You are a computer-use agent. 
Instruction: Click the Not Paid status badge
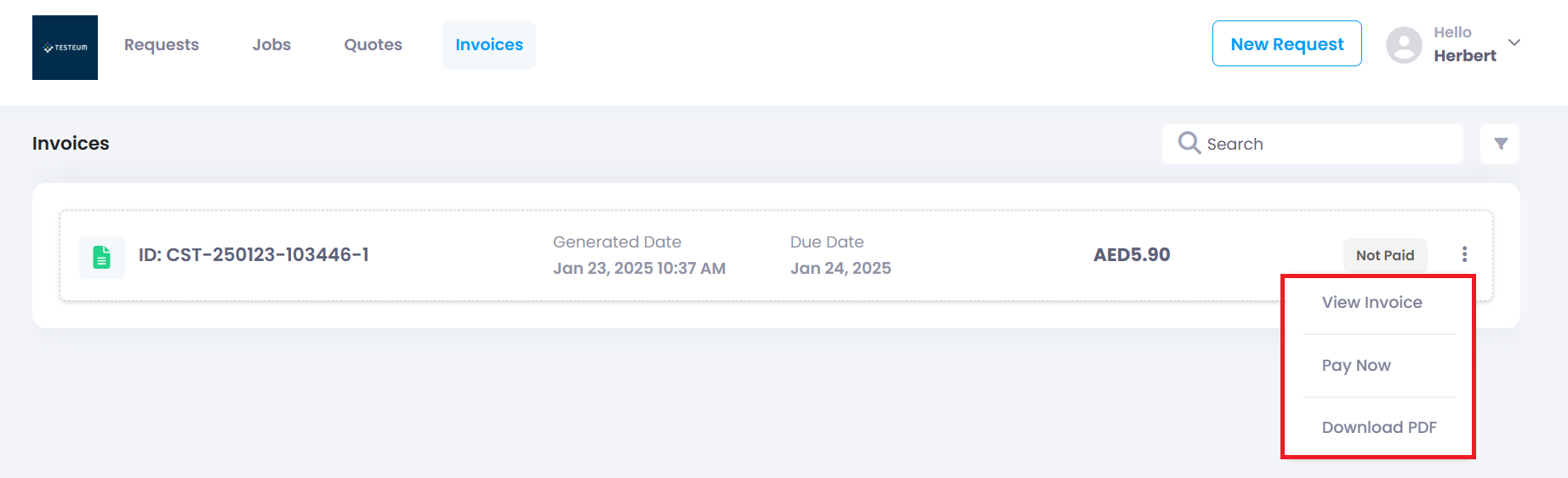tap(1385, 255)
